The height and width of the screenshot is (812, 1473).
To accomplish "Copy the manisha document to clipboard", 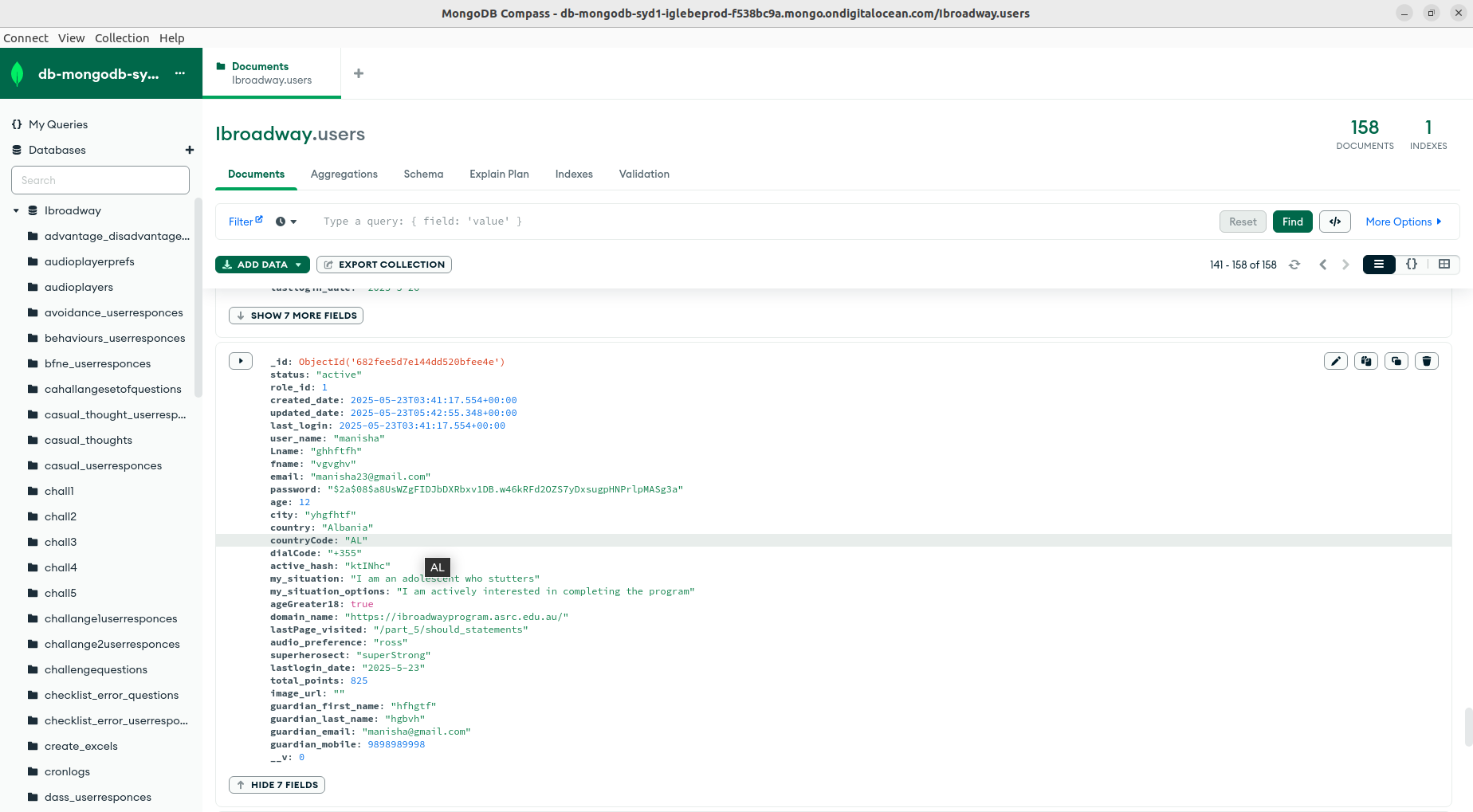I will click(x=1366, y=361).
